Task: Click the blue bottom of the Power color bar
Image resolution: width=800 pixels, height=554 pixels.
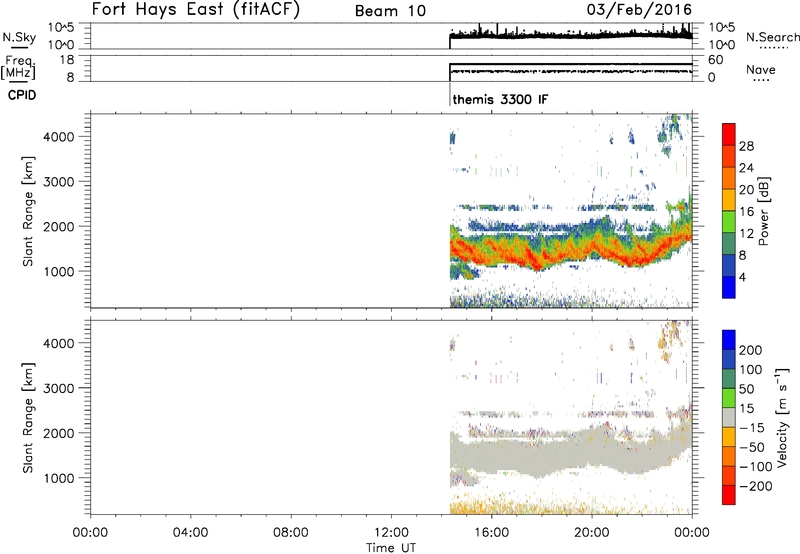Action: pyautogui.click(x=729, y=287)
